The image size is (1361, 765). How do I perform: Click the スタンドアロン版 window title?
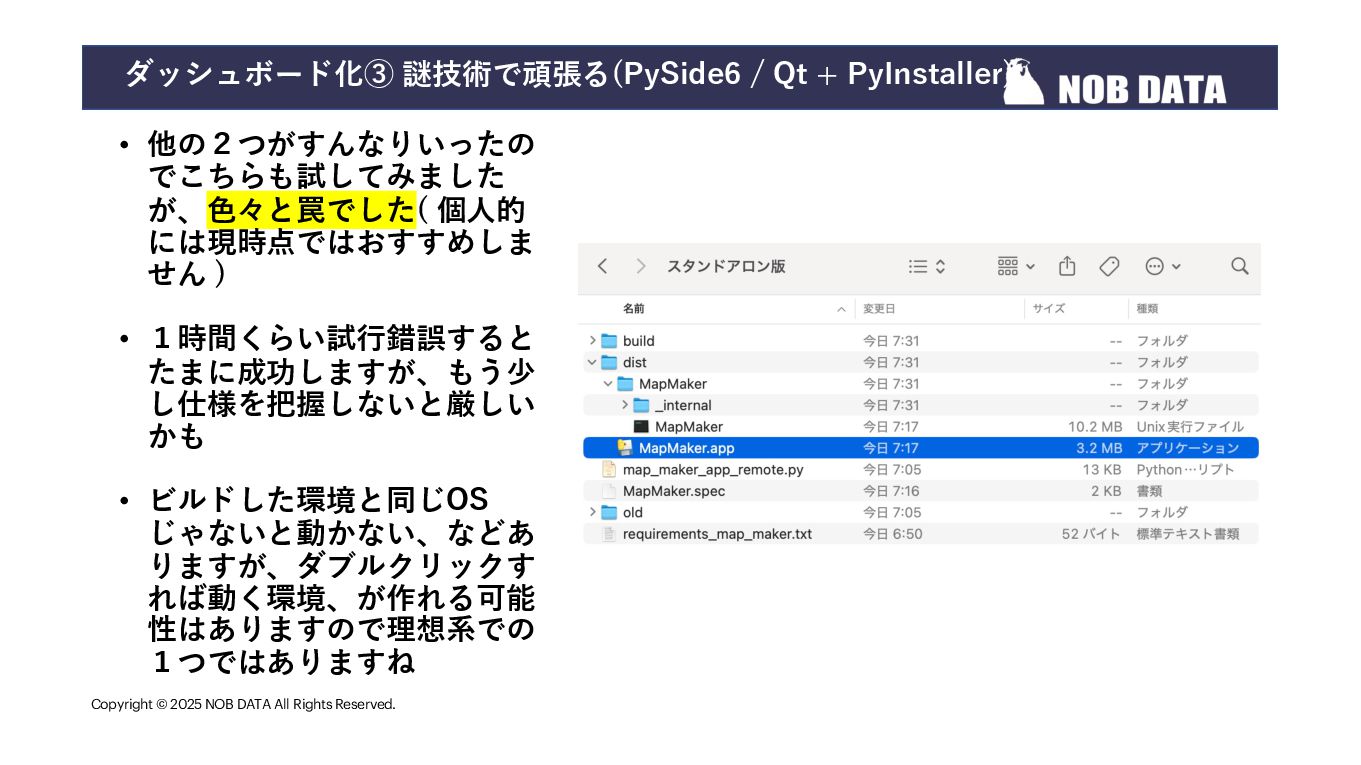pyautogui.click(x=726, y=266)
